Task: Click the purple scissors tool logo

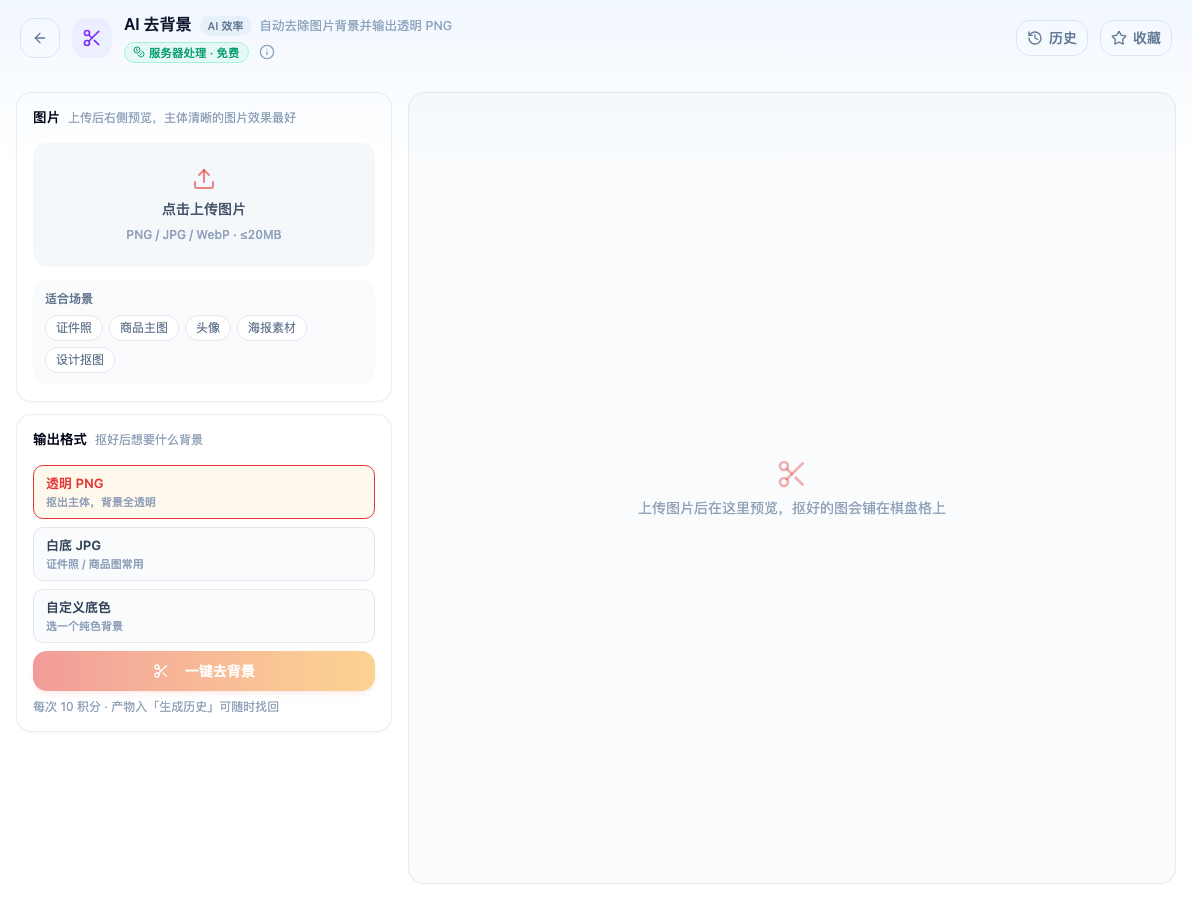Action: (x=92, y=38)
